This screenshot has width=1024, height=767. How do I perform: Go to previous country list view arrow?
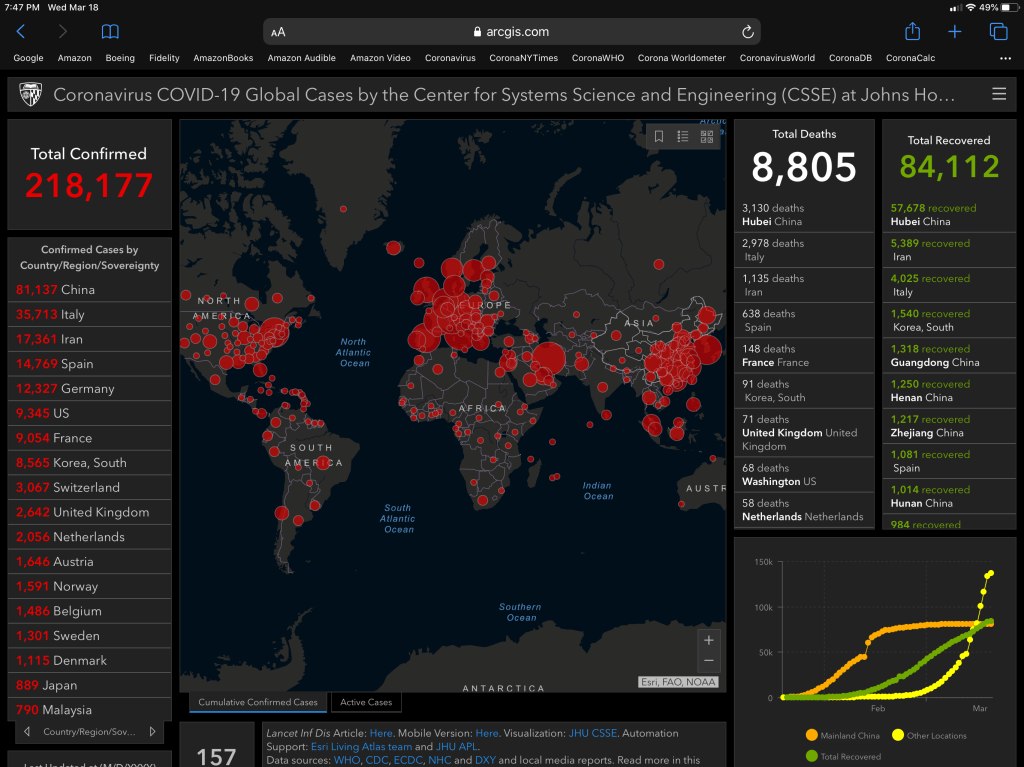click(26, 732)
